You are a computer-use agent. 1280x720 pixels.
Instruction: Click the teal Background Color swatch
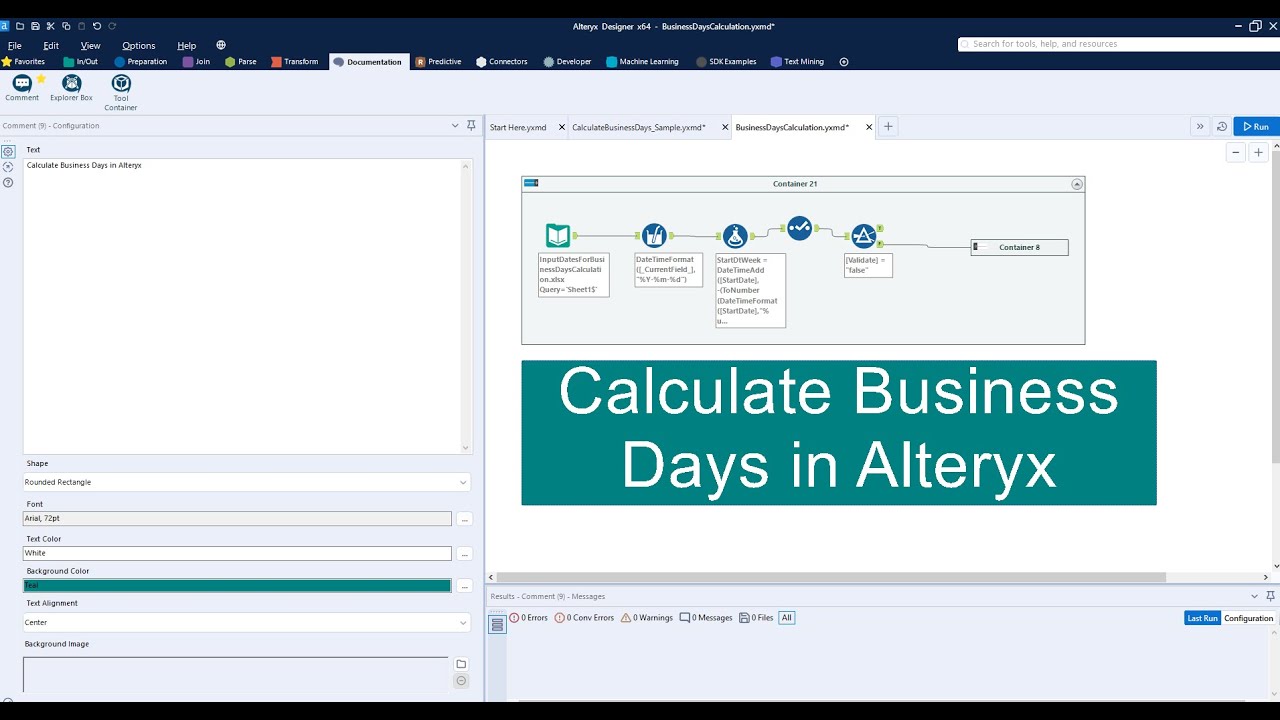click(237, 586)
